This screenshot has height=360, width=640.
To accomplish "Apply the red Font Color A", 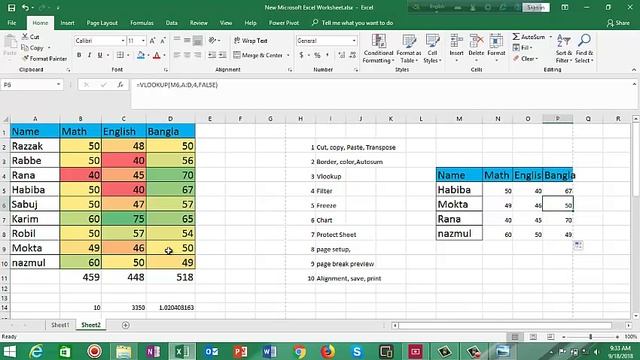I will (x=157, y=55).
